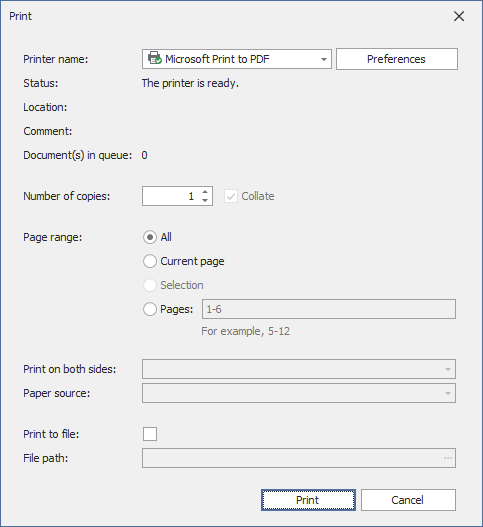The width and height of the screenshot is (483, 527).
Task: Click the 'Number of copies:' label
Action: point(67,196)
